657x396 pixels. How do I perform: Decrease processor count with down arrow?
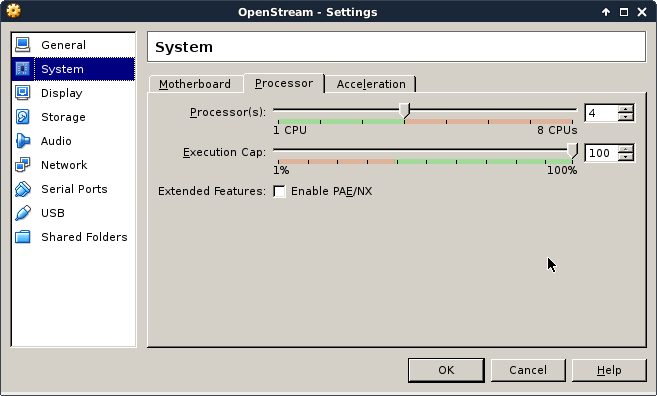[626, 116]
